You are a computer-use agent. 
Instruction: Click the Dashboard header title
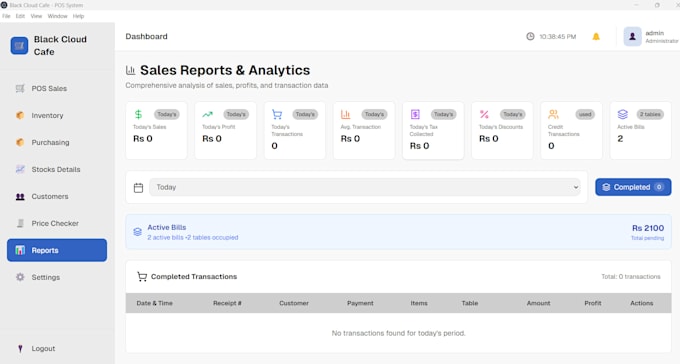147,36
